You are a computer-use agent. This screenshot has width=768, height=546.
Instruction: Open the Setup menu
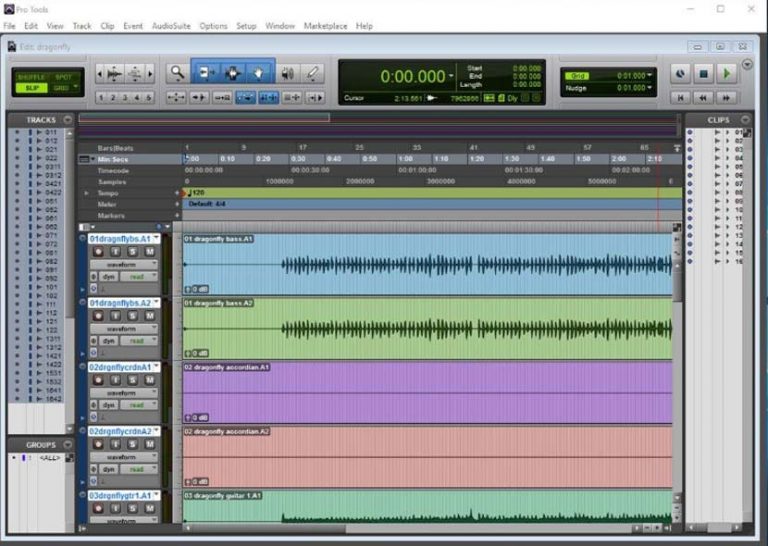(246, 26)
